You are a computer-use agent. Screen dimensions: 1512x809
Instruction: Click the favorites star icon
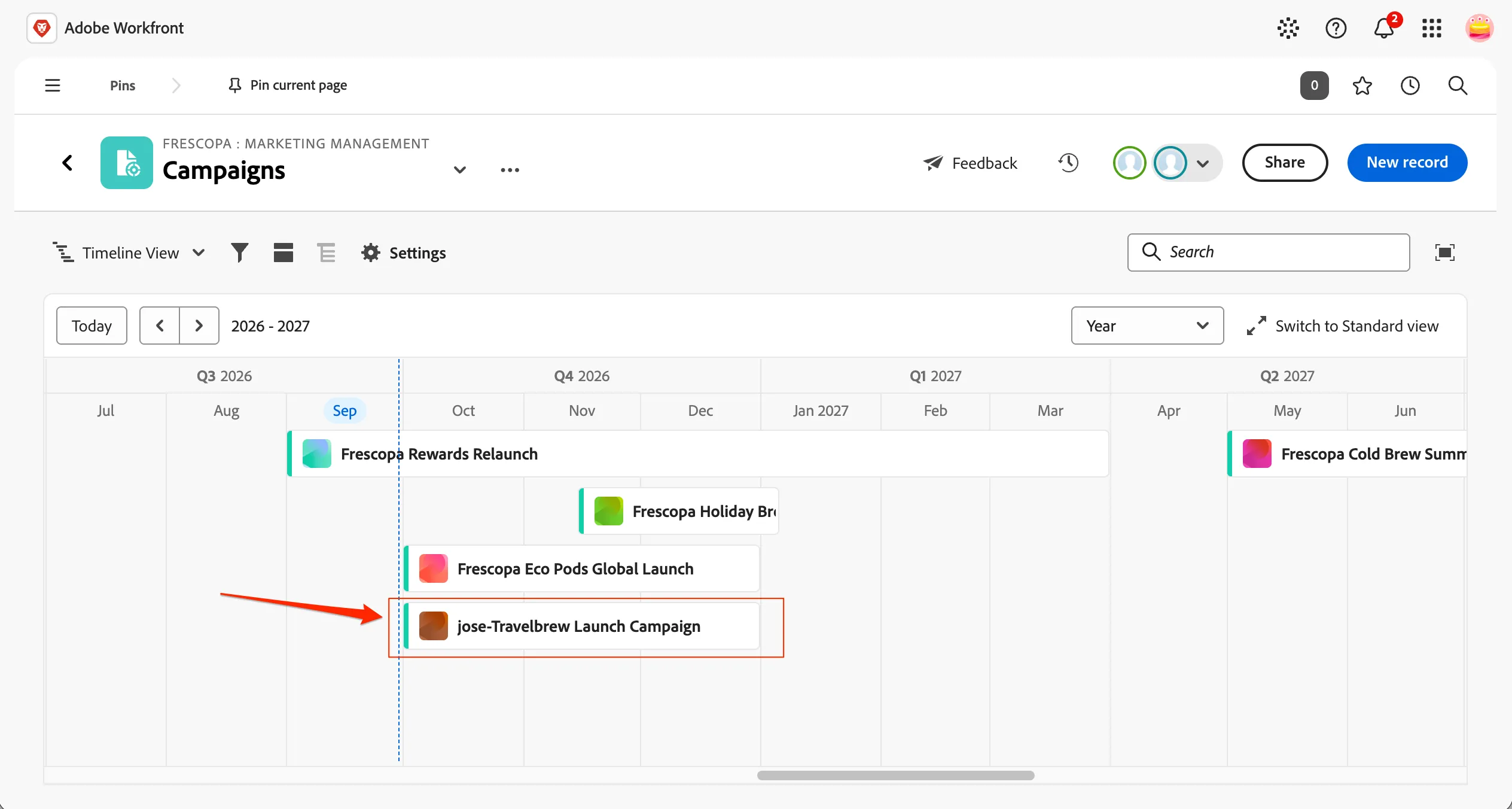[x=1362, y=86]
